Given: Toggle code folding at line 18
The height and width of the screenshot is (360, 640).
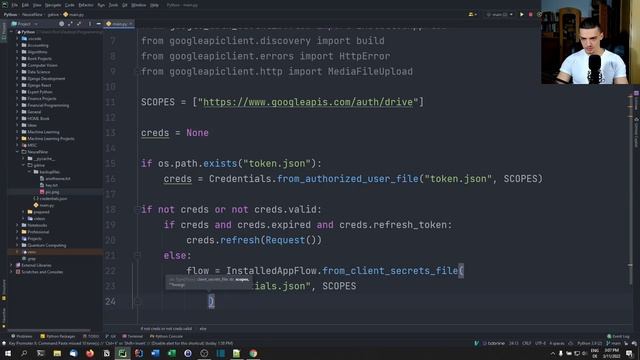Looking at the screenshot, I should [137, 210].
